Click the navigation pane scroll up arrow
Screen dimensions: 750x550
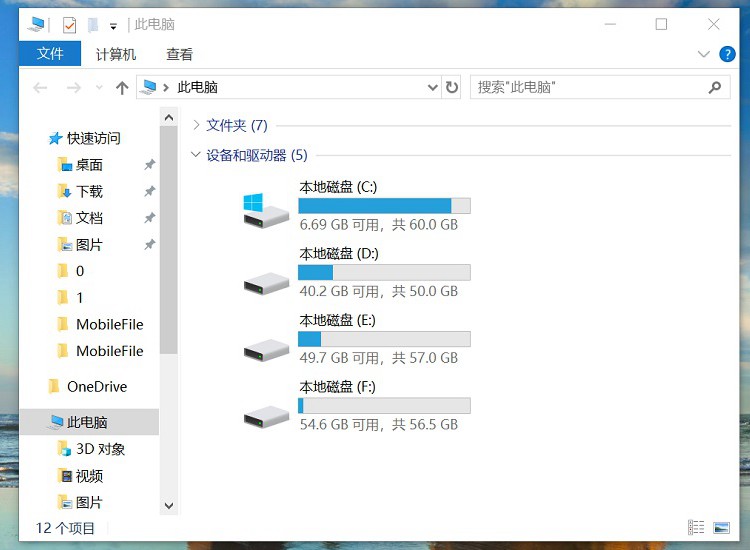tap(169, 117)
